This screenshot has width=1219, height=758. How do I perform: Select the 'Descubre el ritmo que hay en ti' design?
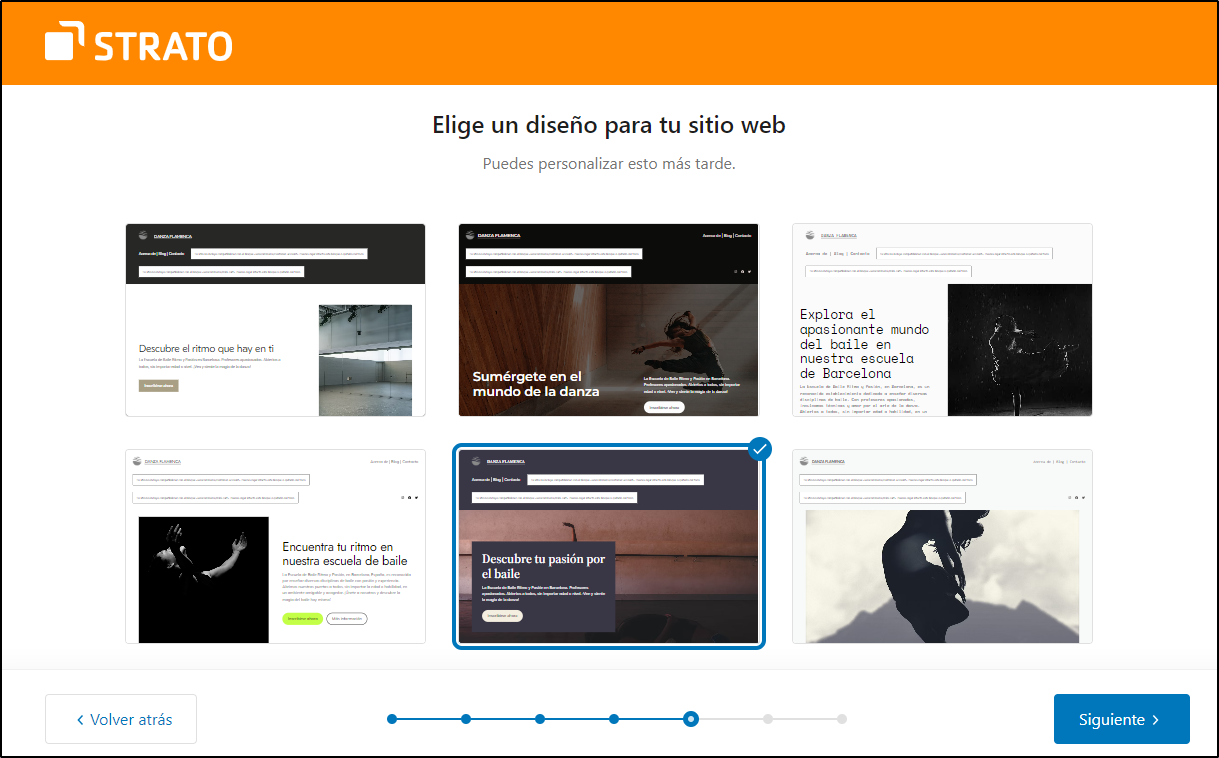(276, 319)
